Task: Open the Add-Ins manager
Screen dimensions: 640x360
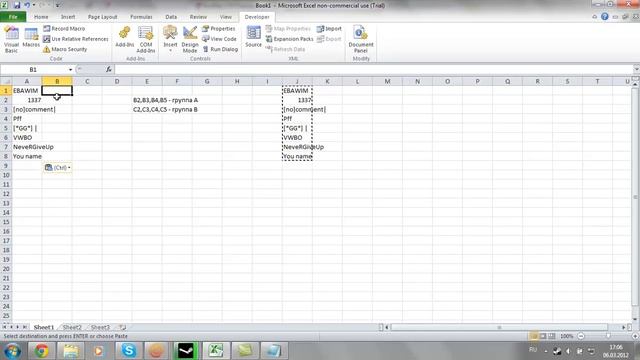Action: click(125, 38)
